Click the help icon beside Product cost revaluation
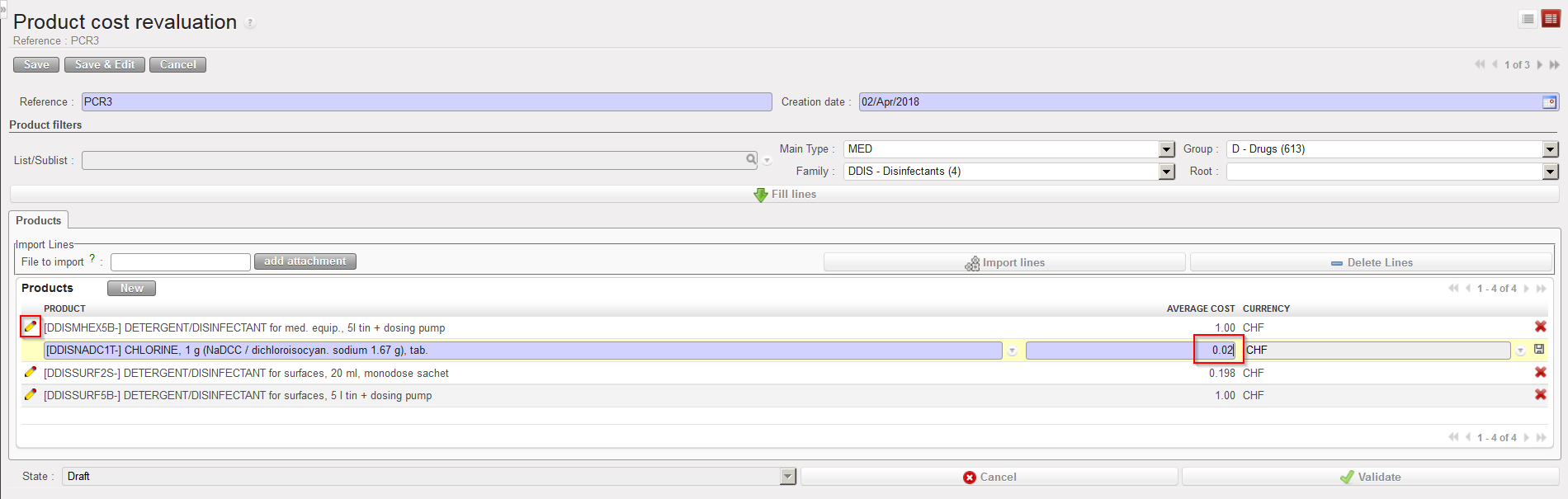Image resolution: width=1568 pixels, height=499 pixels. pyautogui.click(x=250, y=23)
